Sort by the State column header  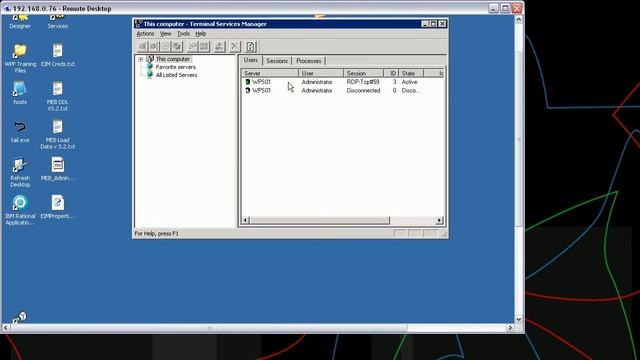pos(411,73)
